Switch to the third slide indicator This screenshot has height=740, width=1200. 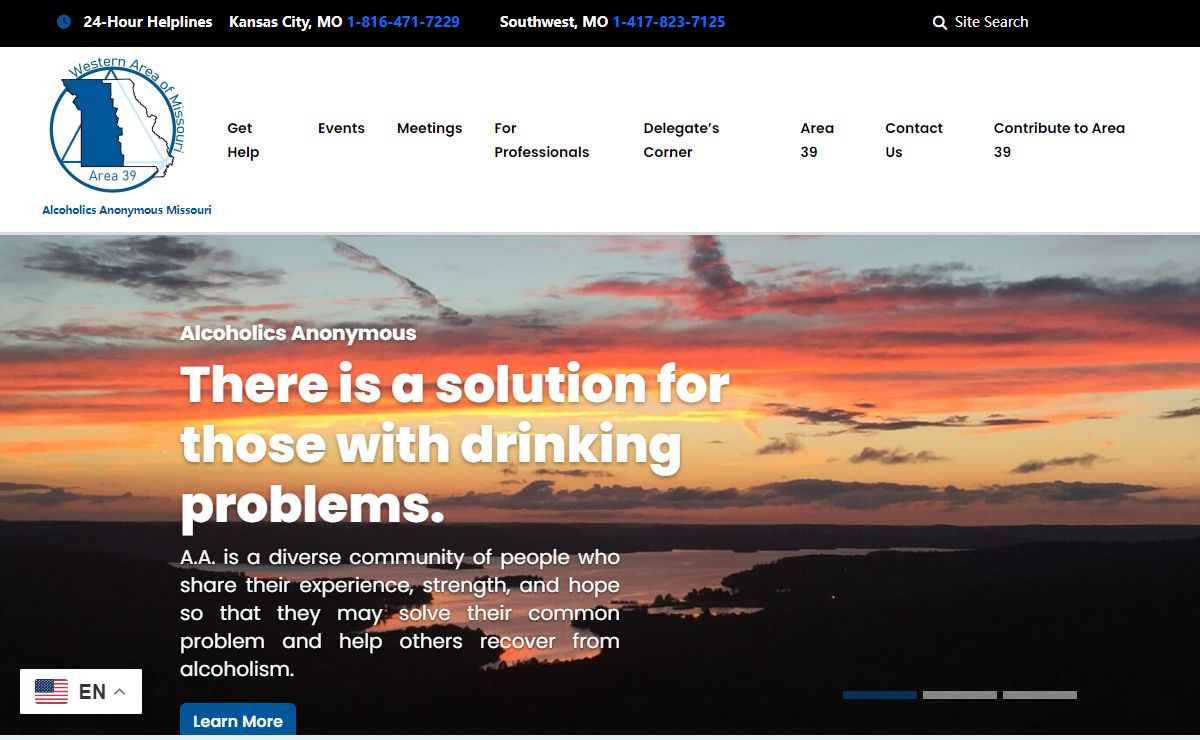click(x=1040, y=695)
